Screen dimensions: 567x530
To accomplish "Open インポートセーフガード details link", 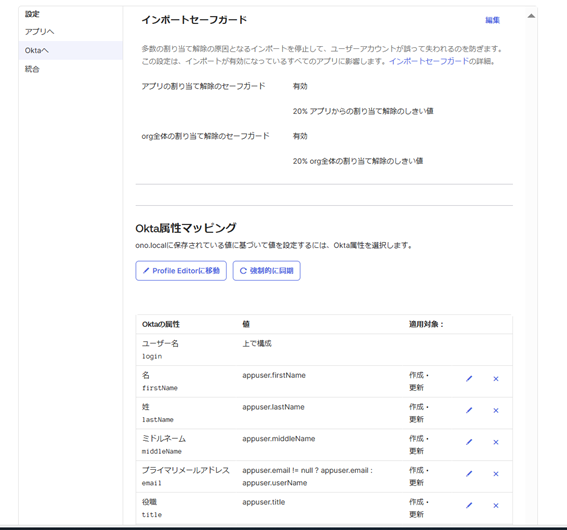I will (429, 61).
